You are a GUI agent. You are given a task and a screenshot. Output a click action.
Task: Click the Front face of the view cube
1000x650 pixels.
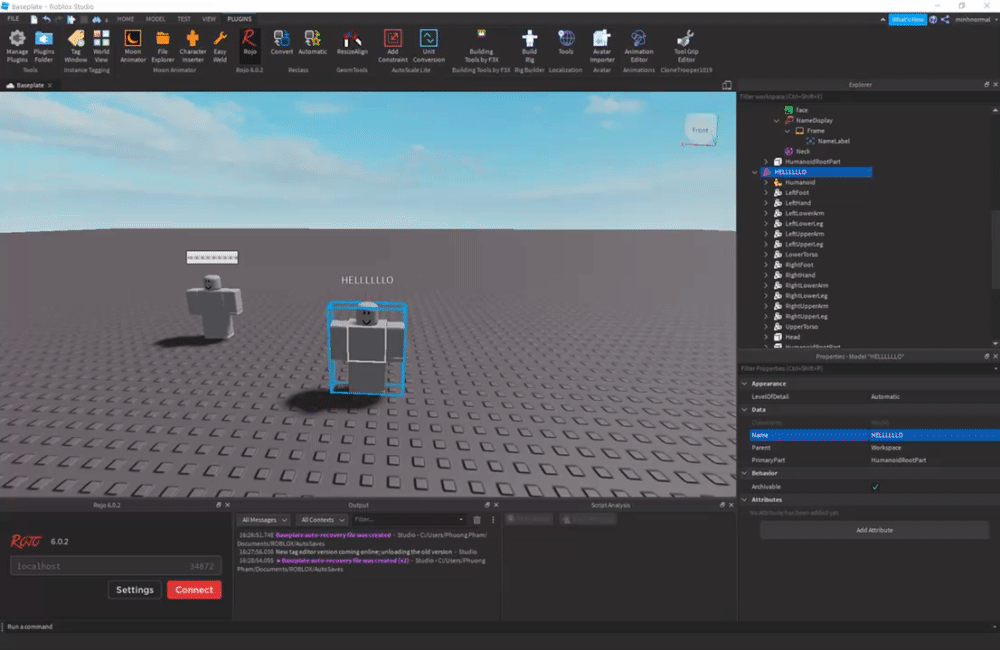(x=700, y=129)
